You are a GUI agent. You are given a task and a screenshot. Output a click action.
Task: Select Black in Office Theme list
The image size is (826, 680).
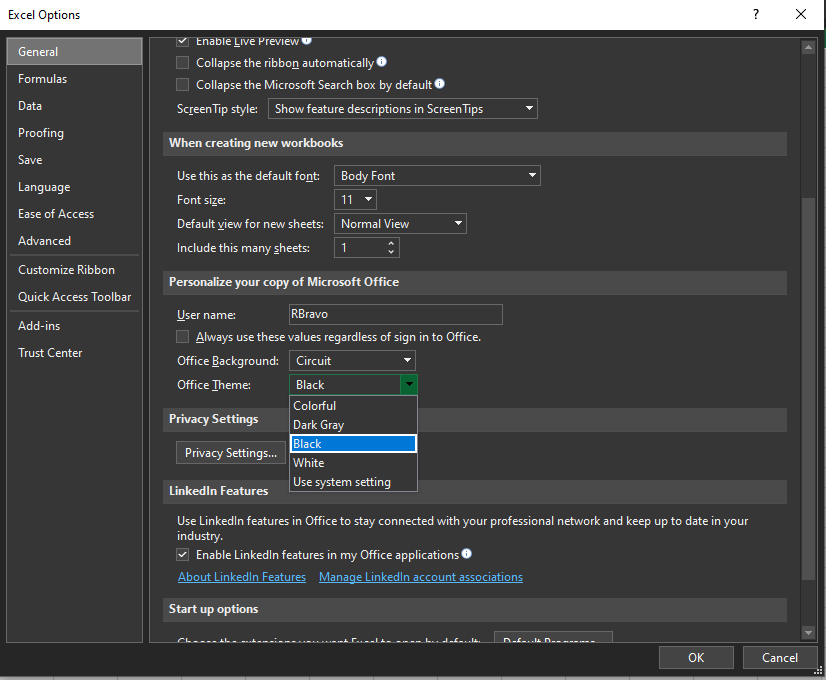point(353,444)
